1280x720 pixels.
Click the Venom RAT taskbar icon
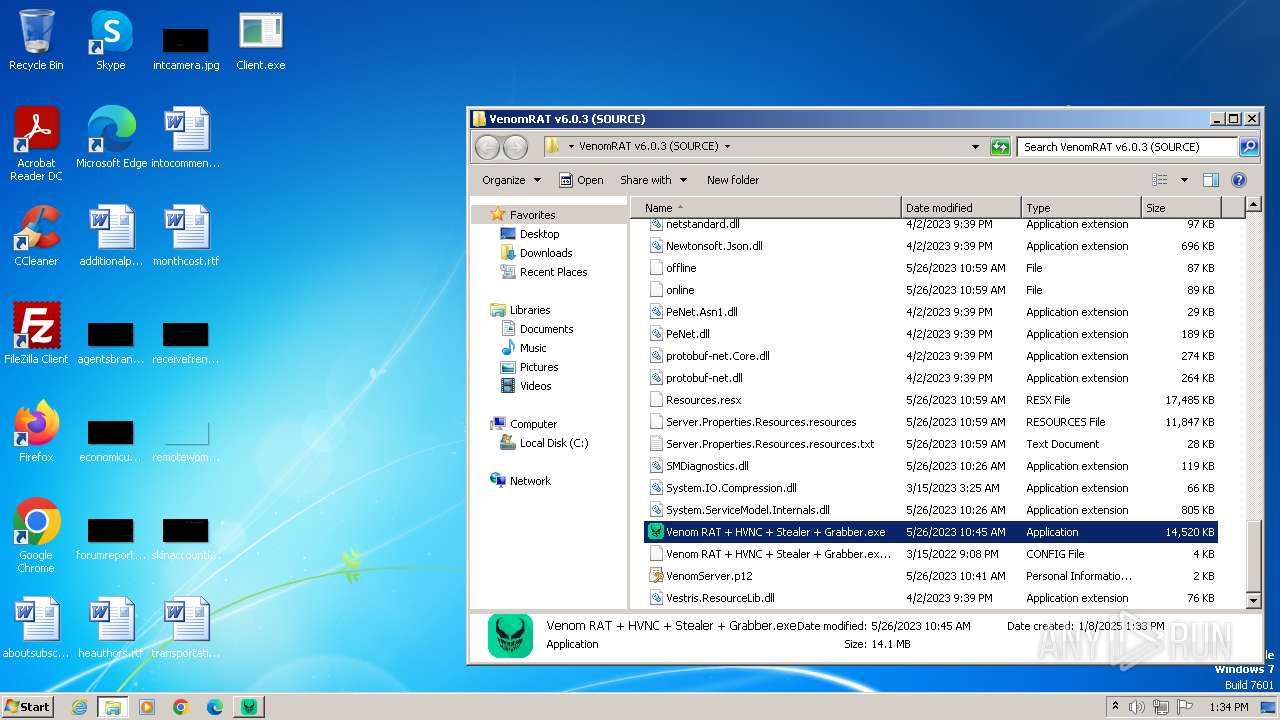coord(249,707)
